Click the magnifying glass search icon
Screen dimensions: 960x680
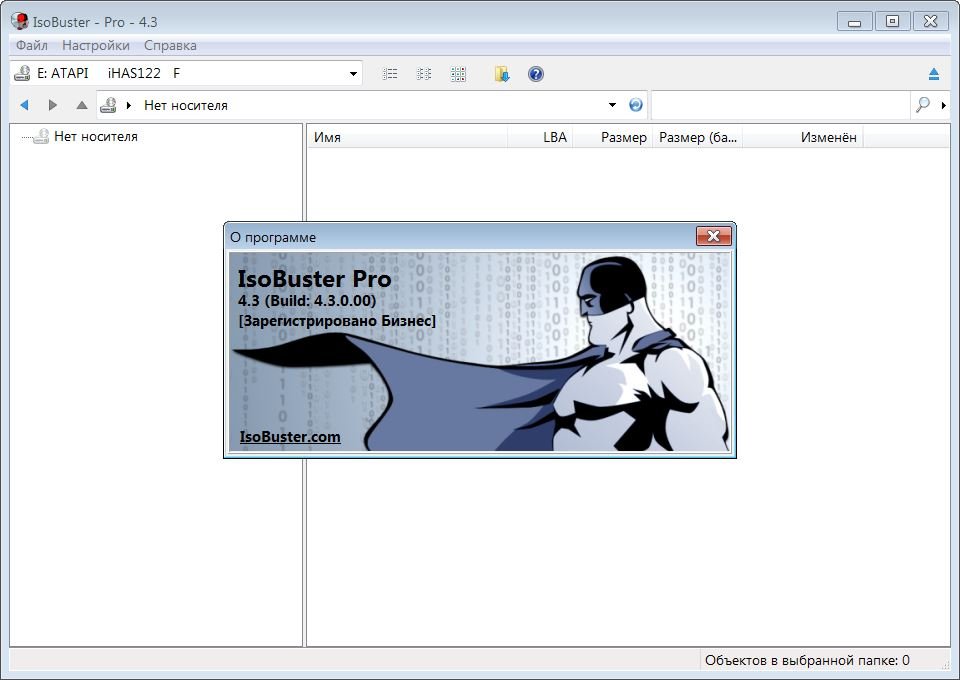(923, 105)
